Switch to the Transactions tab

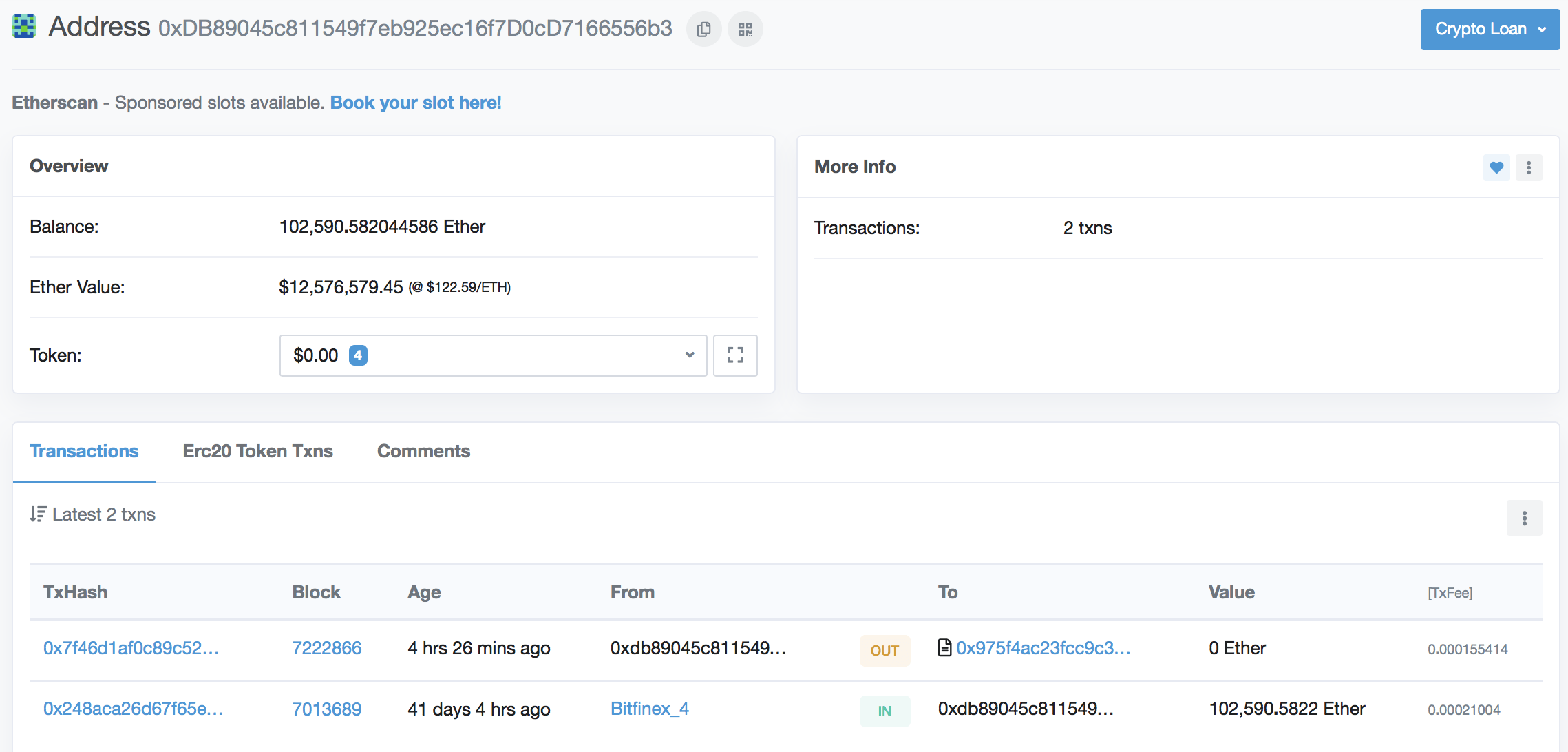click(x=84, y=451)
